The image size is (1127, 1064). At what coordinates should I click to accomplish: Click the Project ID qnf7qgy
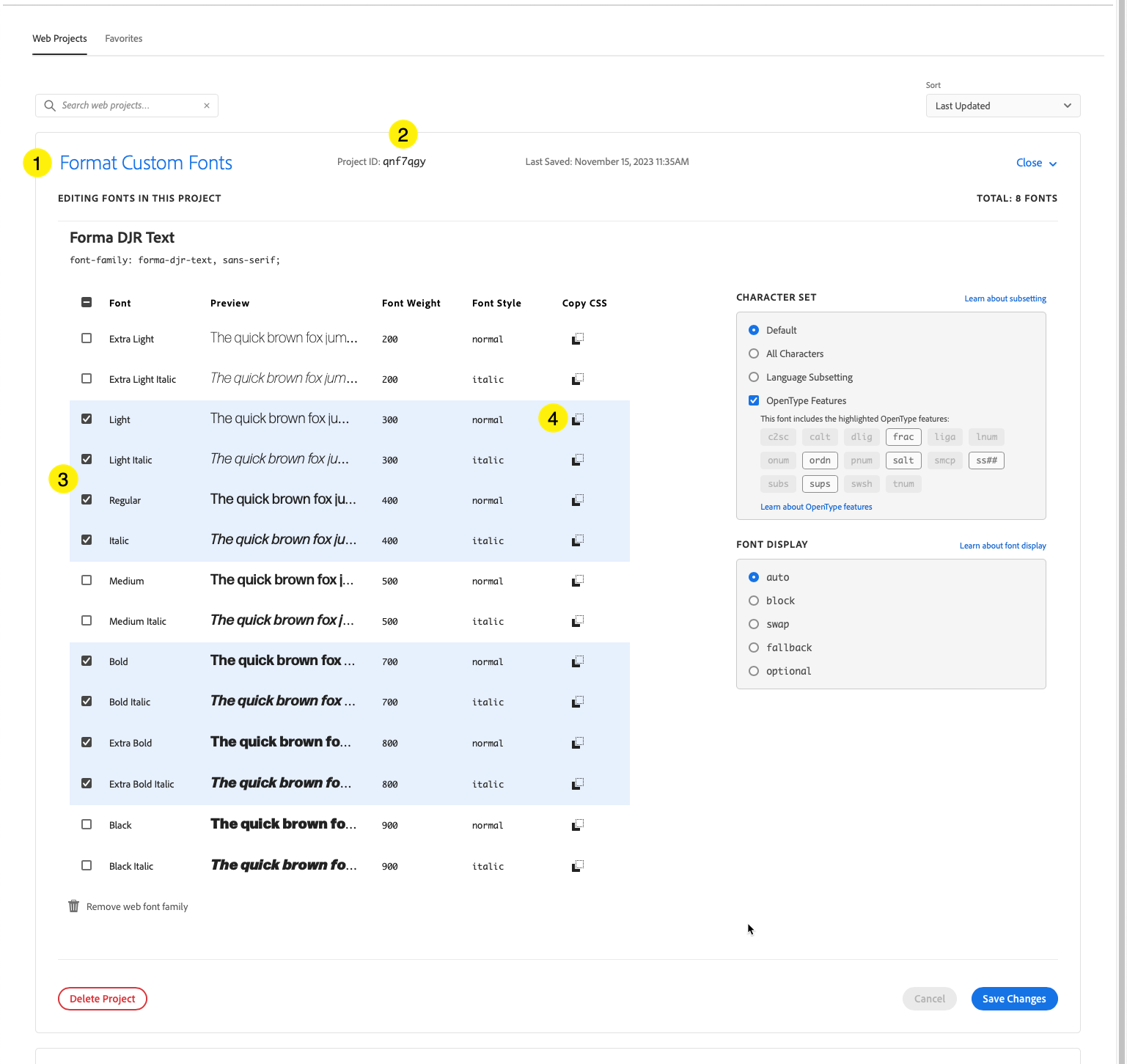(404, 161)
